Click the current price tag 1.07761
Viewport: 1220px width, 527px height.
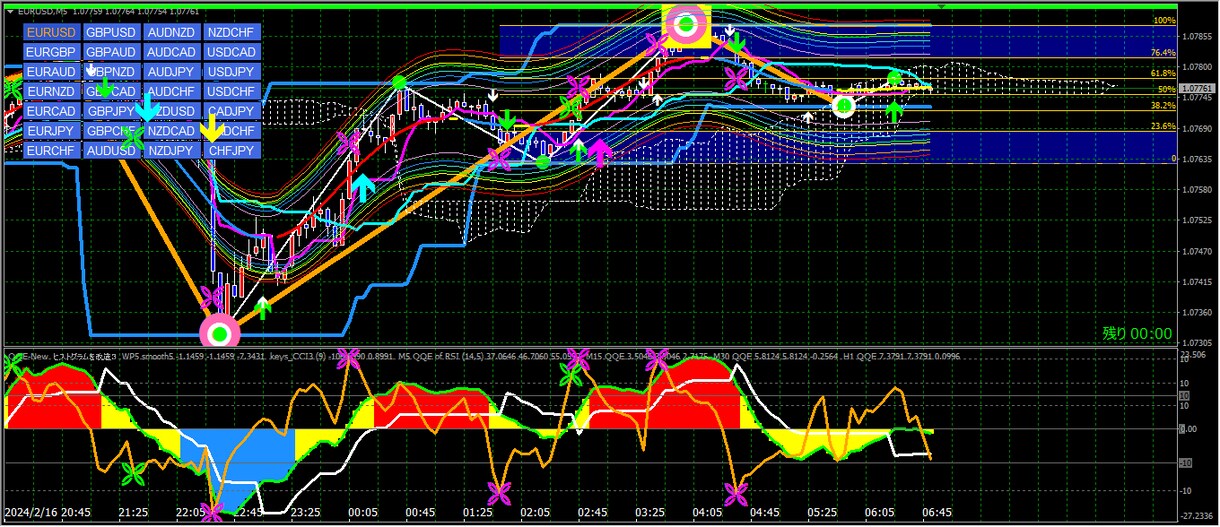(1198, 88)
